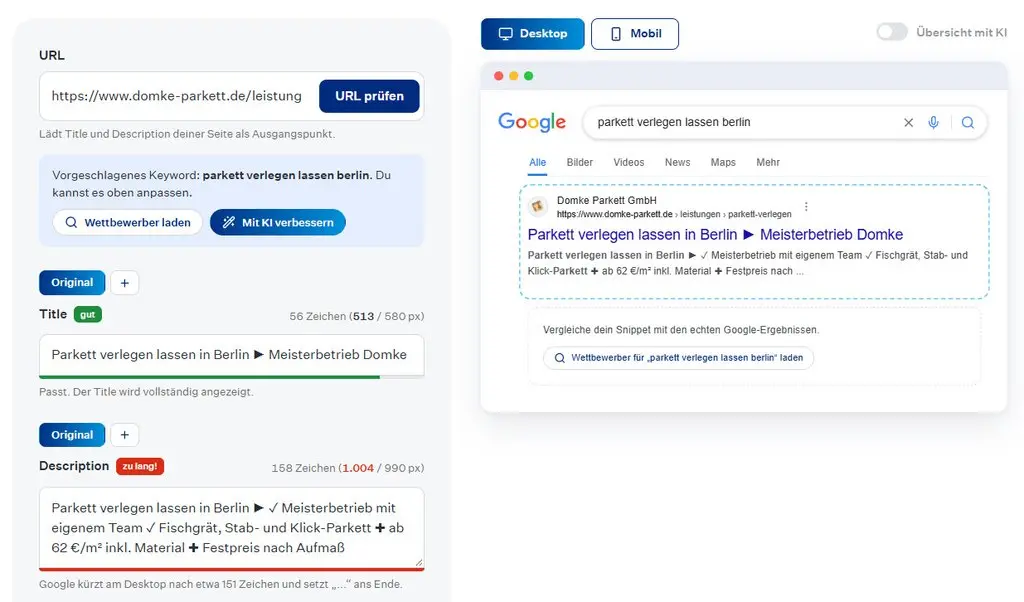This screenshot has height=602, width=1024.
Task: Click the green 'gut' title badge
Action: pyautogui.click(x=88, y=315)
